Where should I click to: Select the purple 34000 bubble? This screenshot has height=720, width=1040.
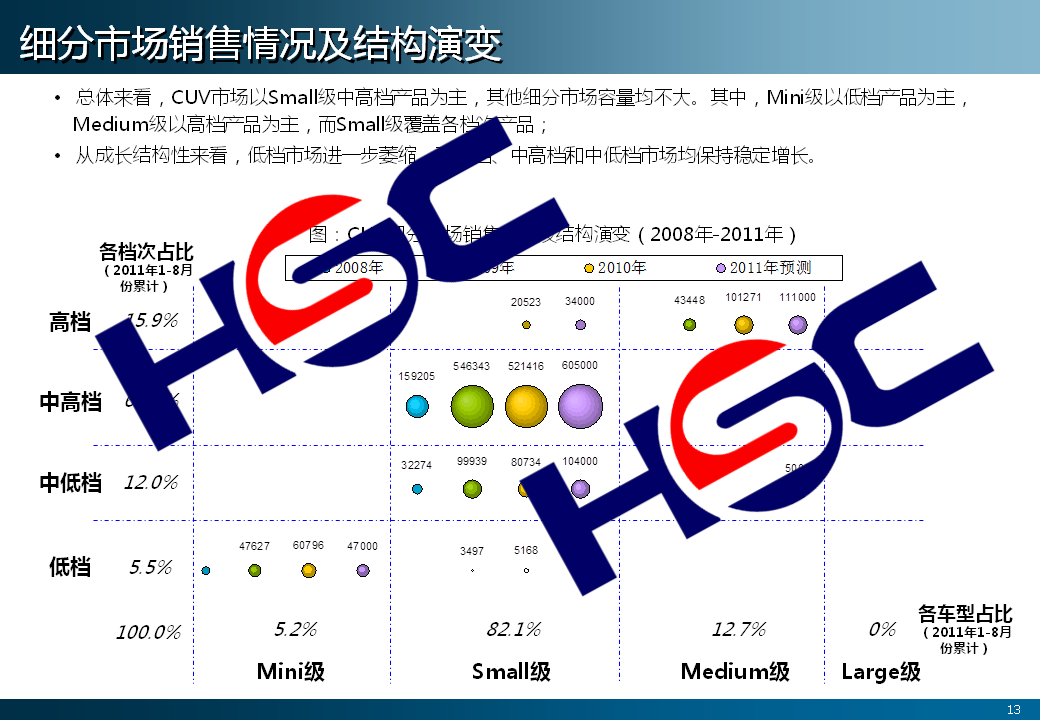point(580,325)
